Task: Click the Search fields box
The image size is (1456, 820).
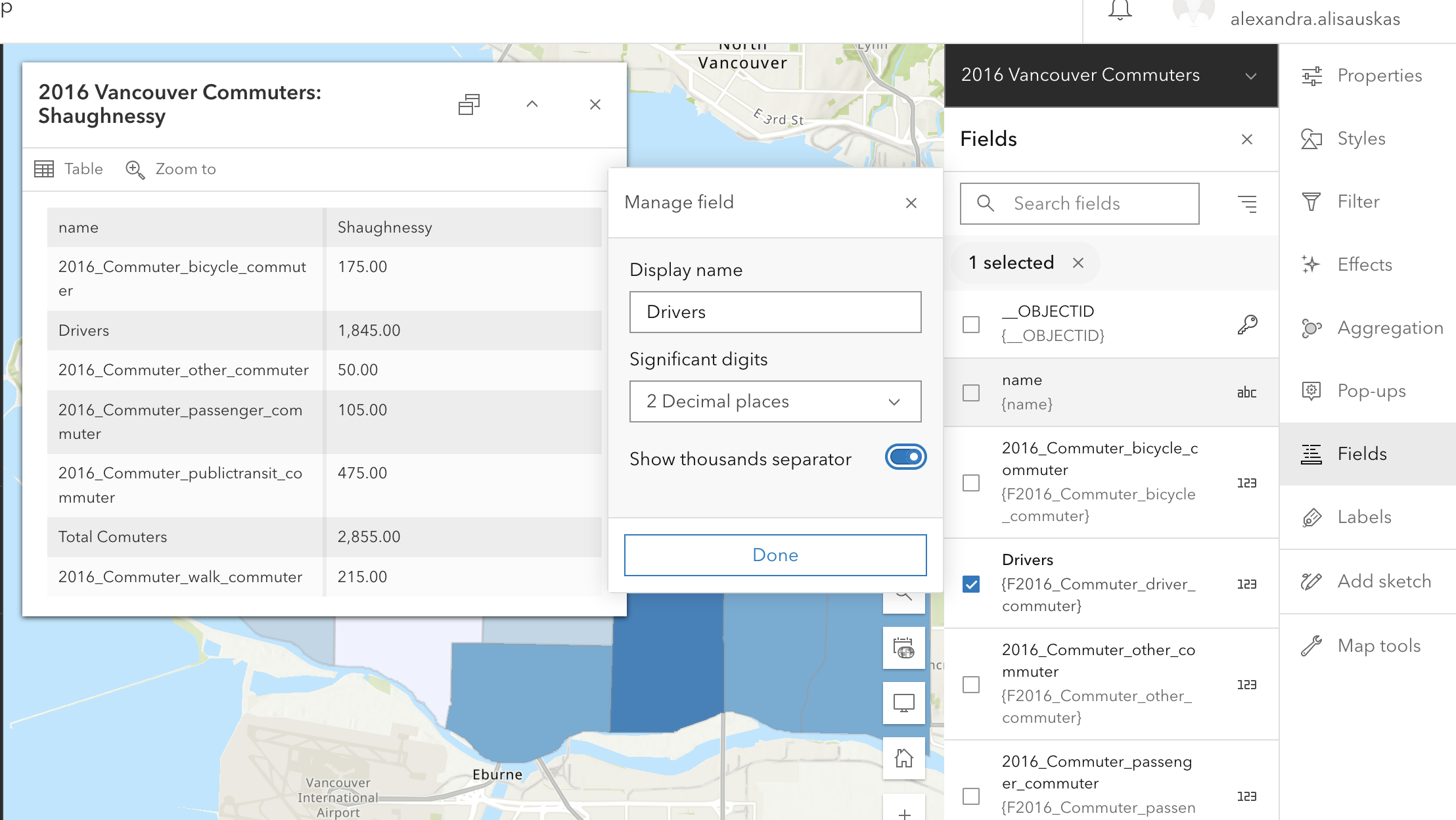Action: tap(1080, 204)
